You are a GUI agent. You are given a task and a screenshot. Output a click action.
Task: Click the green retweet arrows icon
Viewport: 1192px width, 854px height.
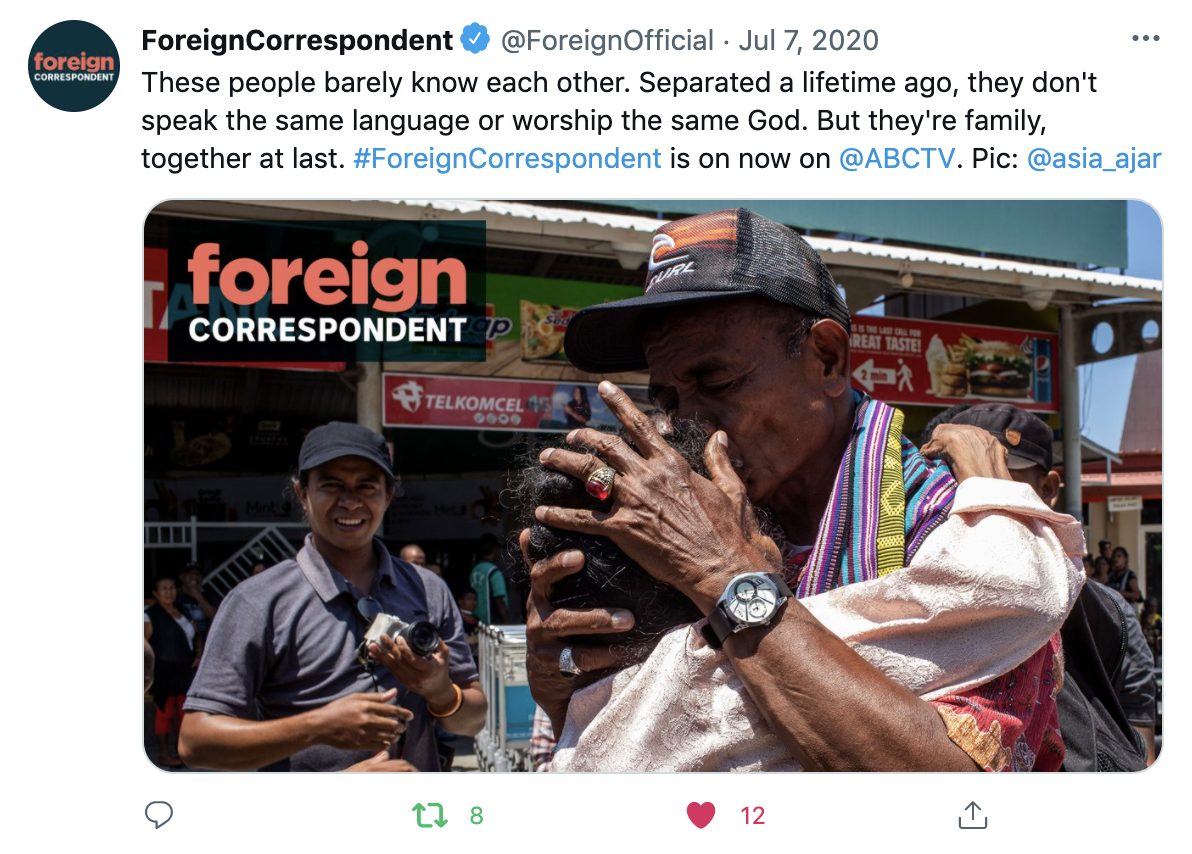[430, 815]
